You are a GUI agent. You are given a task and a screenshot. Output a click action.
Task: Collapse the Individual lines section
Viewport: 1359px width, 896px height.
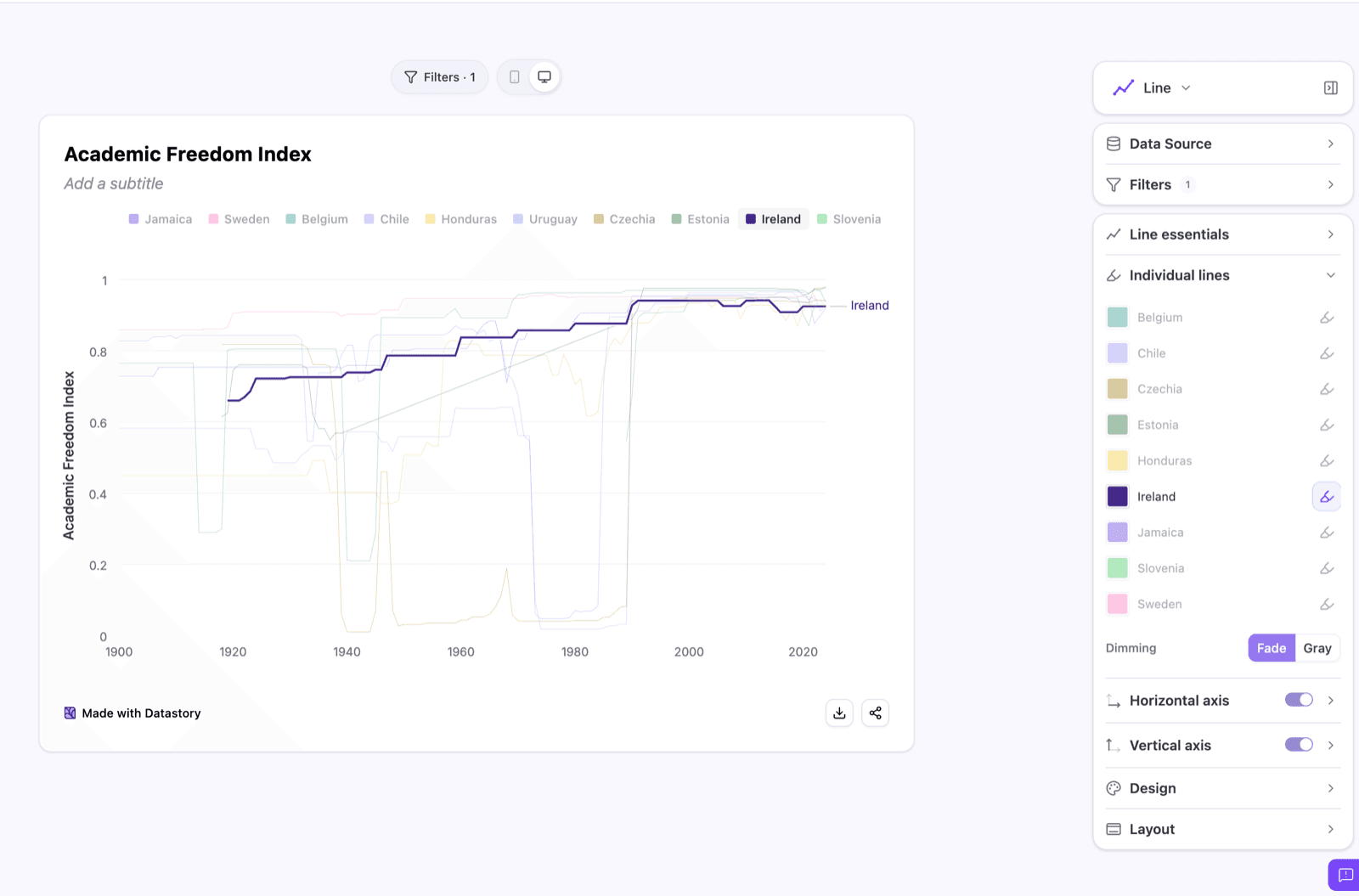point(1222,275)
